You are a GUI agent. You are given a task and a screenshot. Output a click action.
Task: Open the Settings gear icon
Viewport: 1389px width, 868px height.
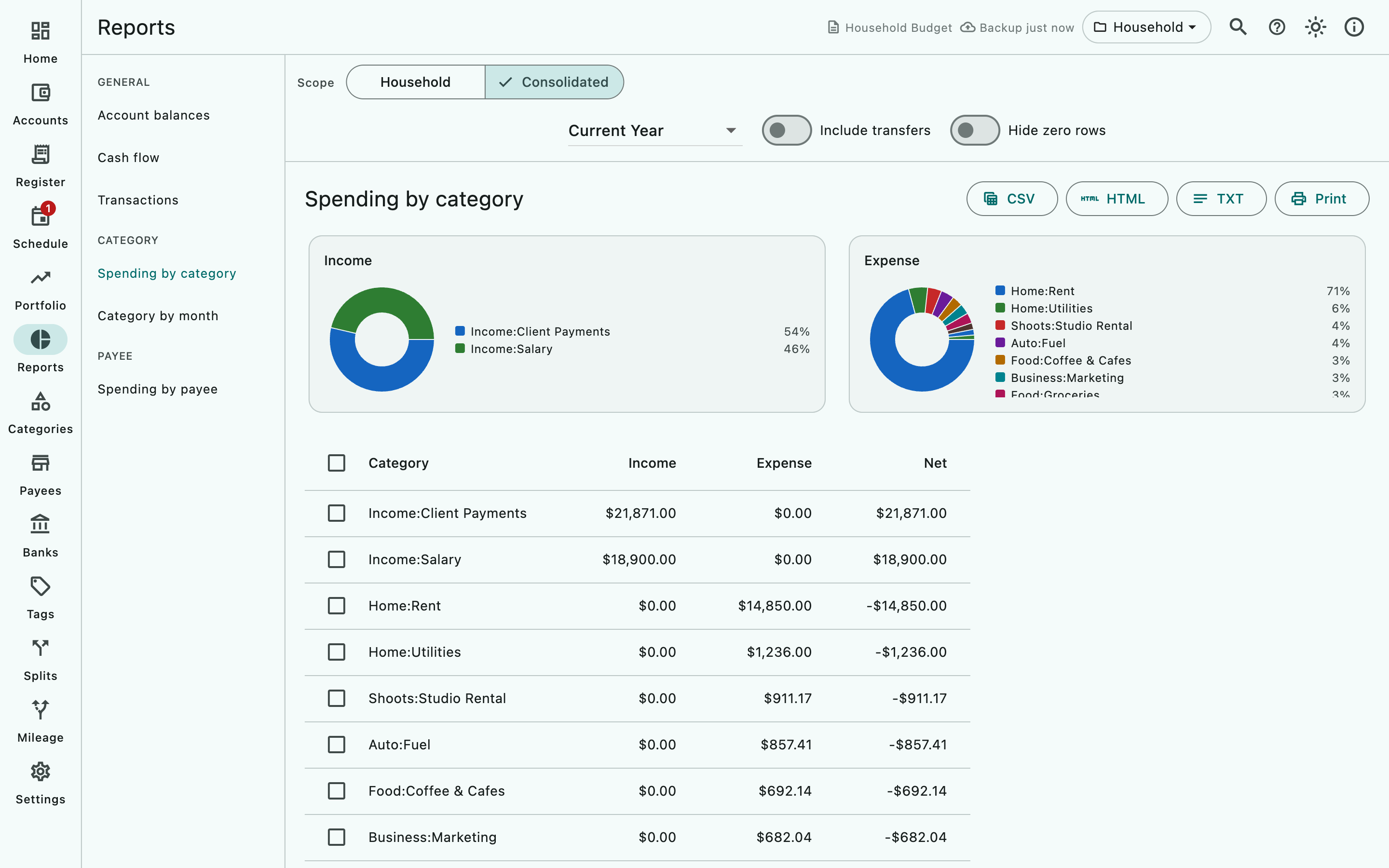click(x=40, y=772)
